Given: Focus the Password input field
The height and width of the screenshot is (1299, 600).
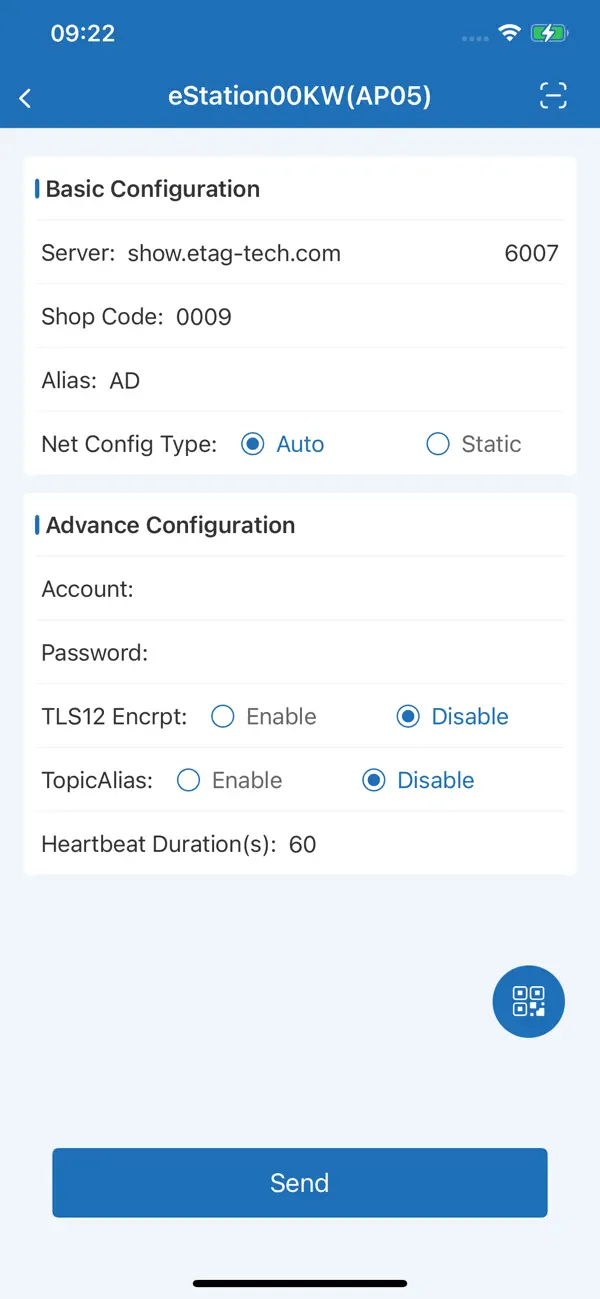Looking at the screenshot, I should click(x=350, y=653).
